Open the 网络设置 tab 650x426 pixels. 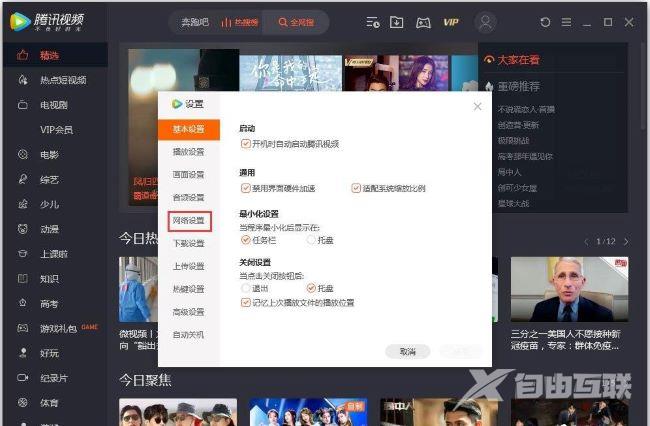pos(189,221)
